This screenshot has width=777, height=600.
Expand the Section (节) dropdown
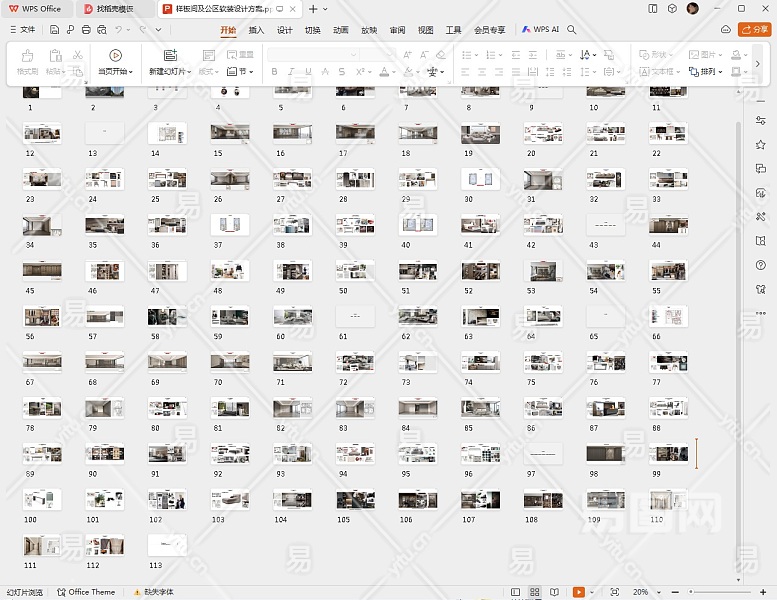(x=240, y=72)
